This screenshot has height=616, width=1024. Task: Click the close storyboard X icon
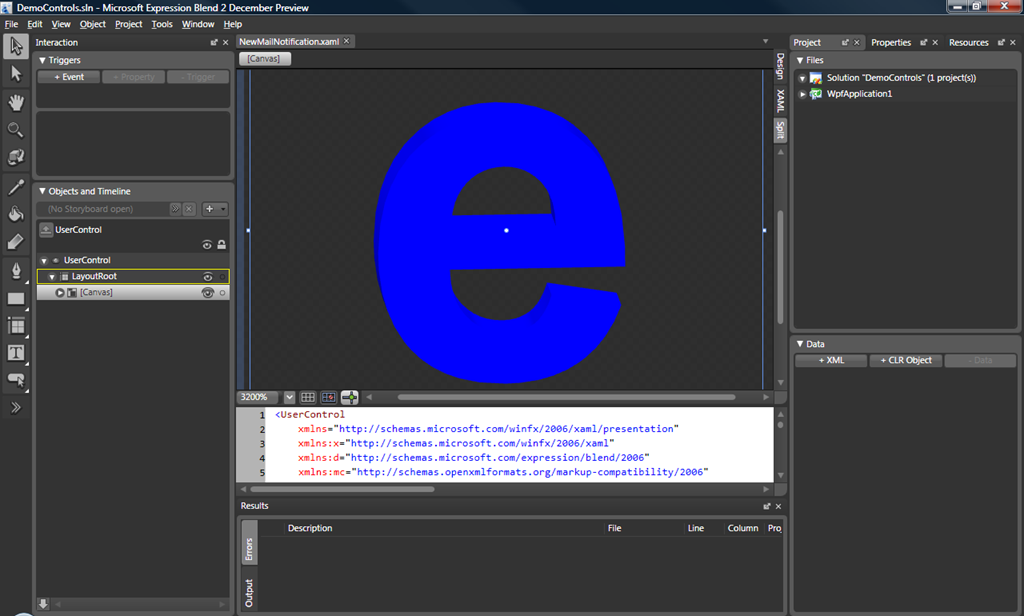(189, 209)
